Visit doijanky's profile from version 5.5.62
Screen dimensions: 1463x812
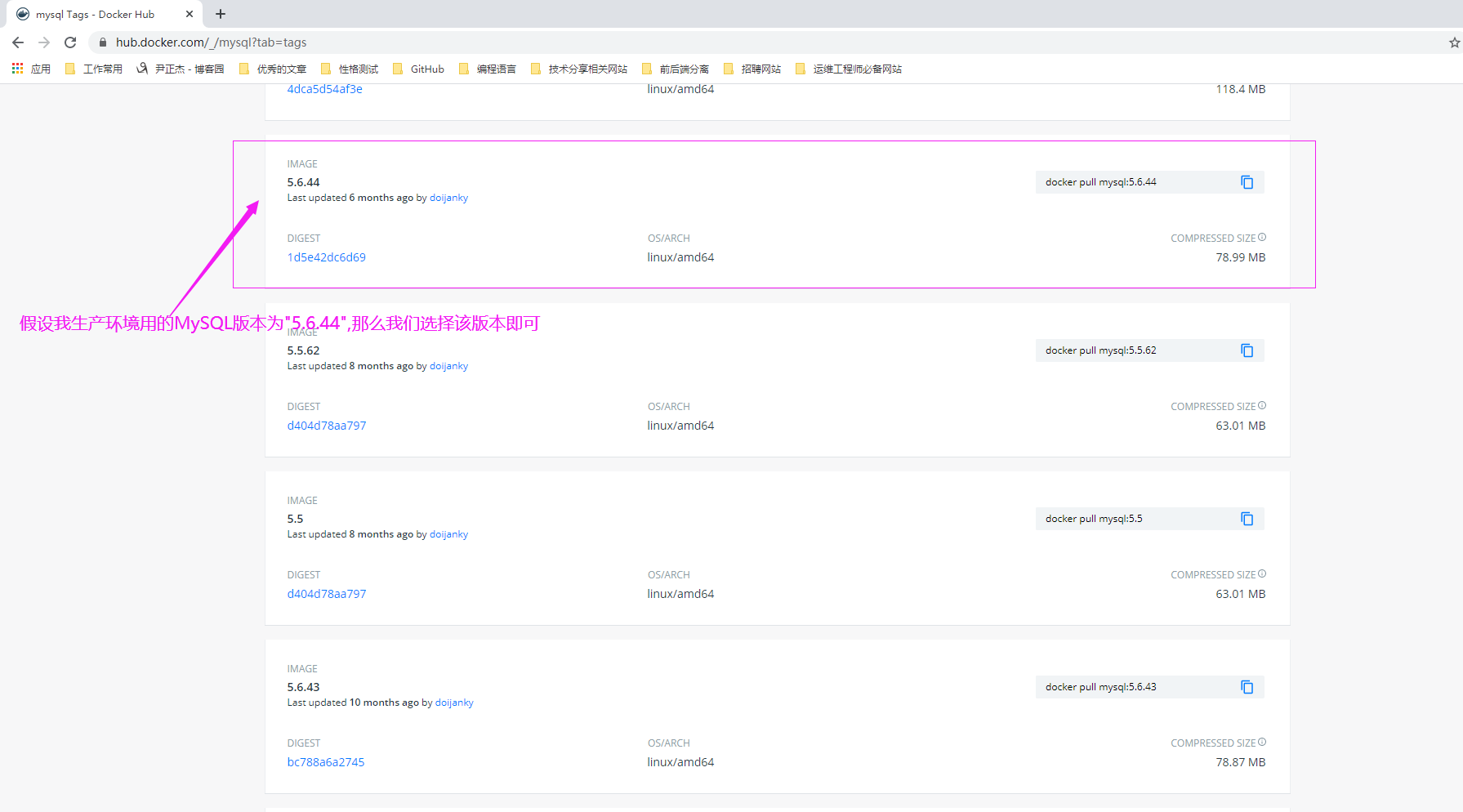point(448,365)
